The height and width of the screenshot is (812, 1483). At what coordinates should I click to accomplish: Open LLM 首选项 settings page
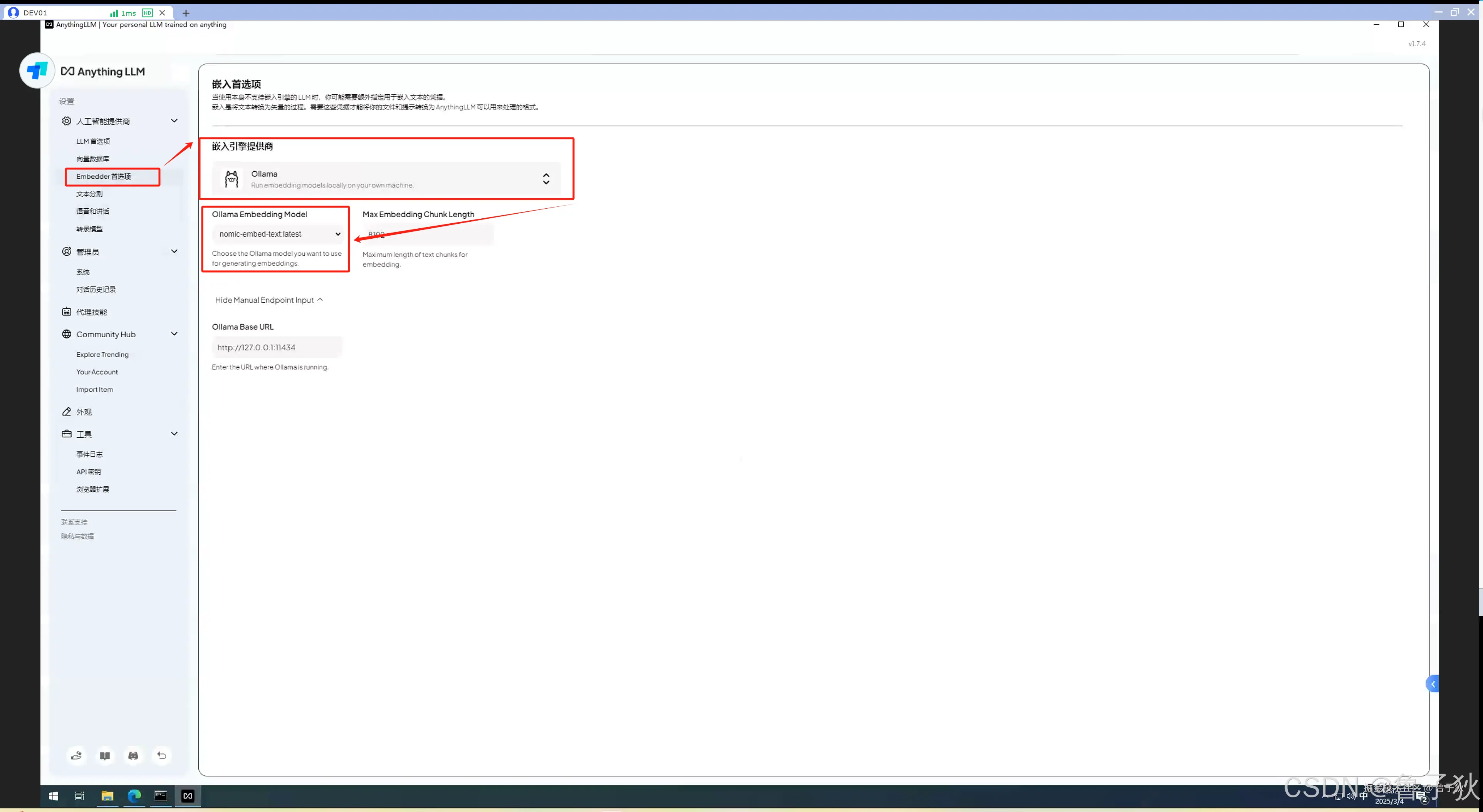[93, 141]
